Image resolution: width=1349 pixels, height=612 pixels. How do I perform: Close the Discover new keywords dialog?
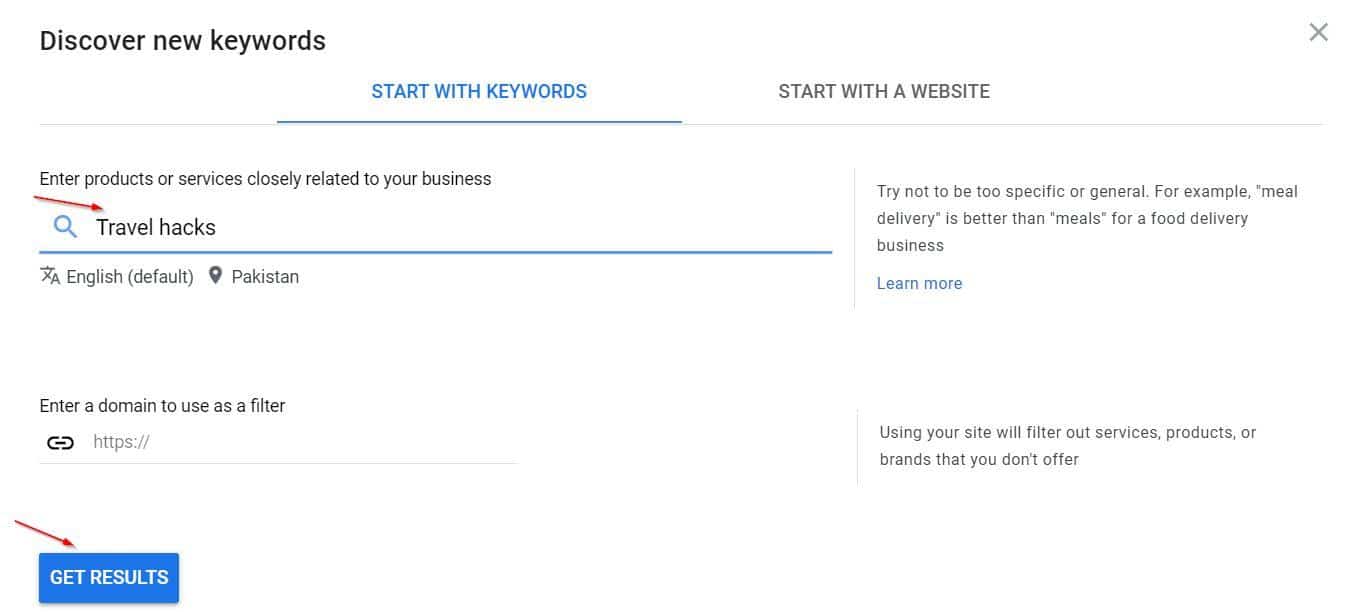pyautogui.click(x=1318, y=32)
